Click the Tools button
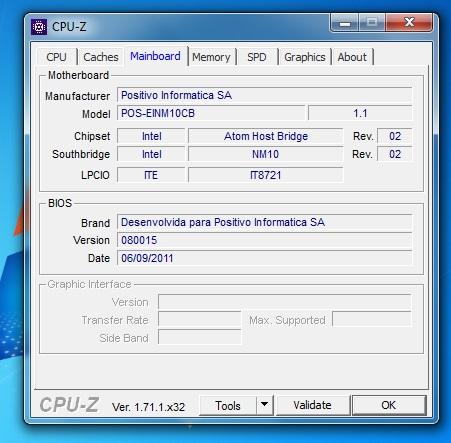Screen dimensions: 451x443 tap(228, 405)
